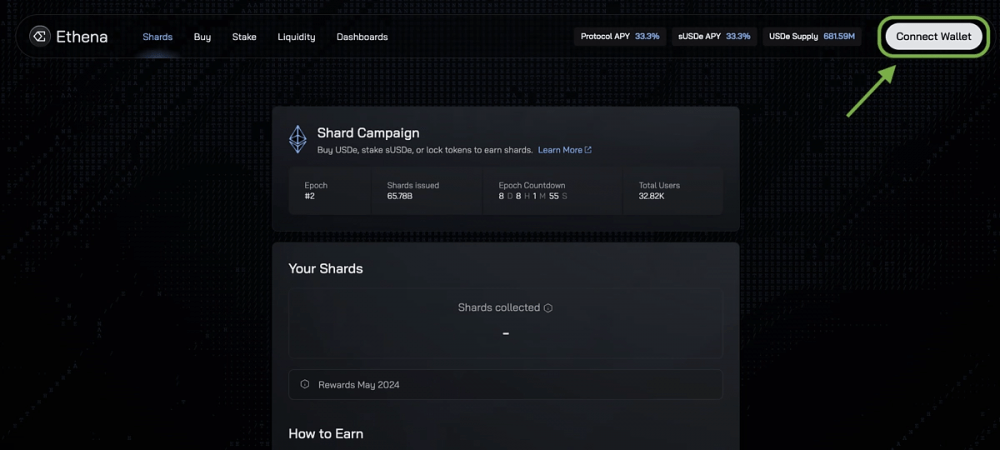Image resolution: width=1000 pixels, height=450 pixels.
Task: Click the Total Users 32.82K value
Action: pyautogui.click(x=652, y=196)
